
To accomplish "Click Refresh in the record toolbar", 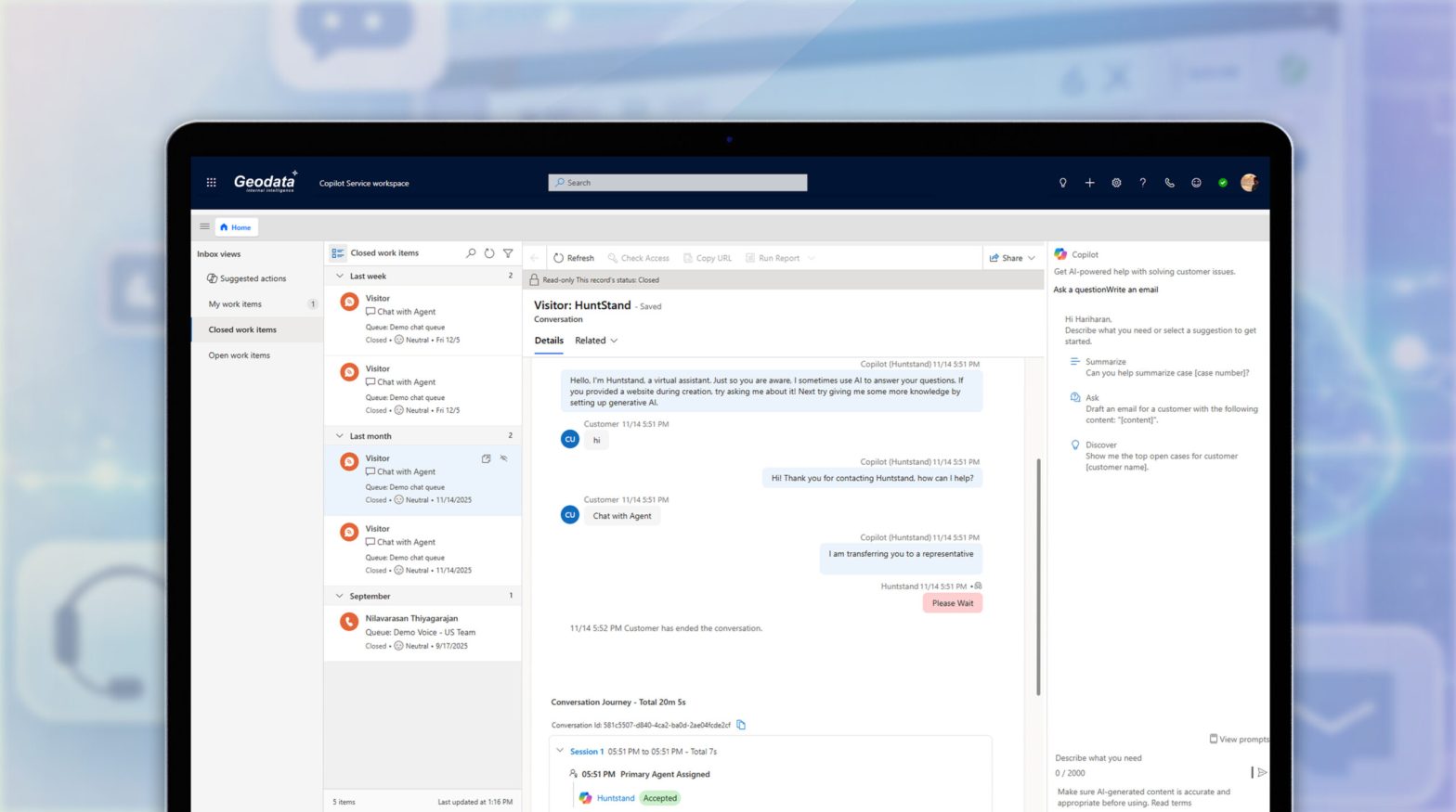I will coord(574,258).
